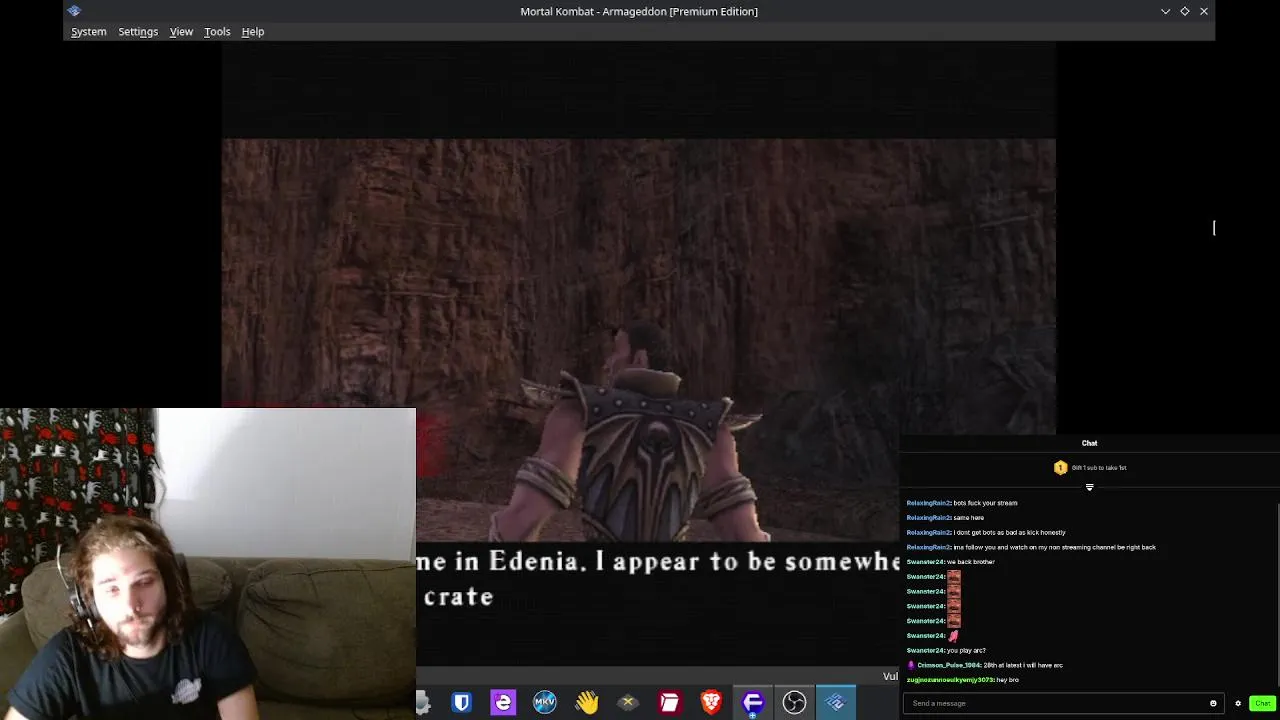Screen dimensions: 1280x720
Task: Open MKV tool from taskbar
Action: [x=545, y=703]
